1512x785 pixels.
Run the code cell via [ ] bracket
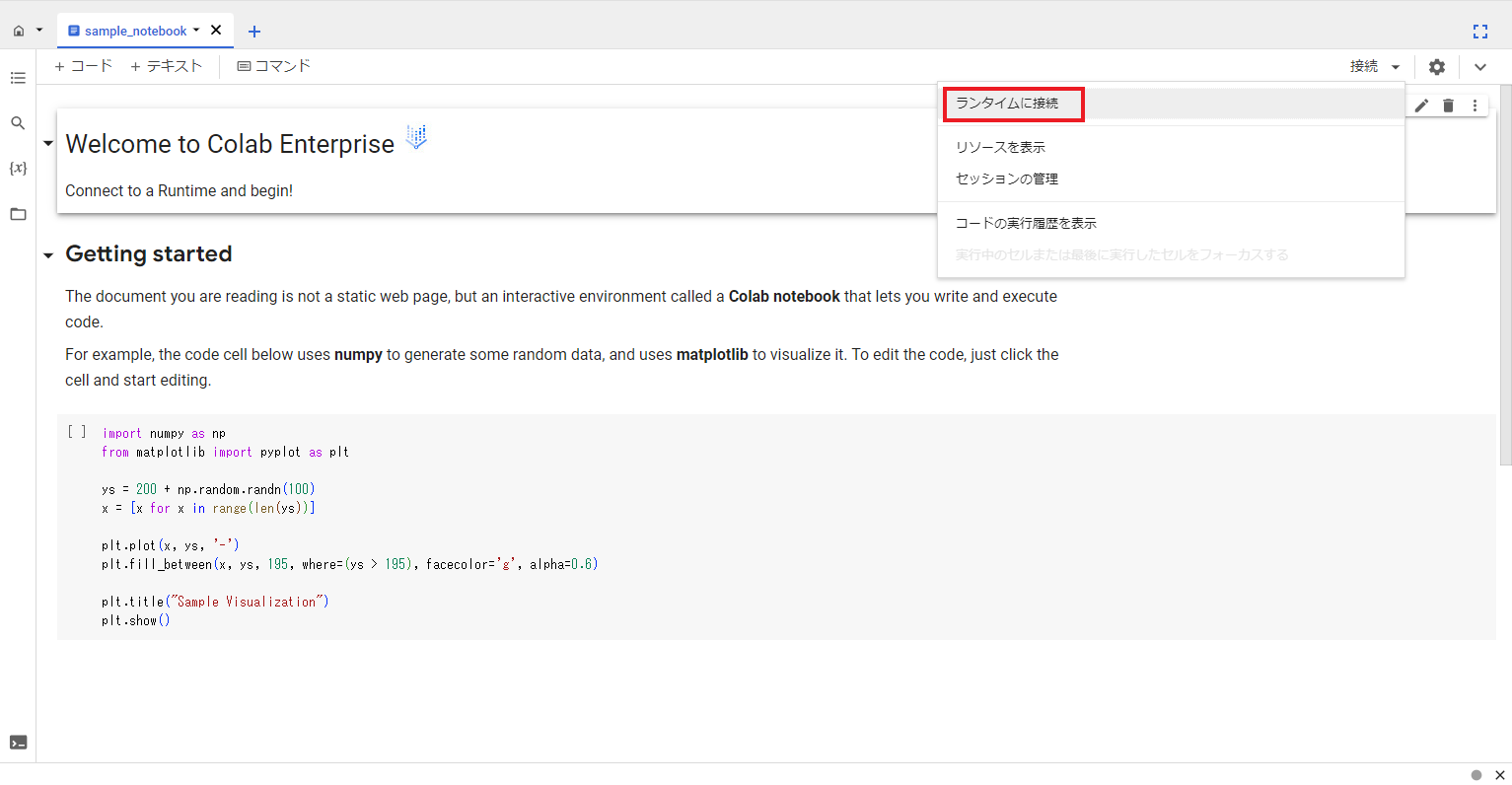tap(77, 432)
